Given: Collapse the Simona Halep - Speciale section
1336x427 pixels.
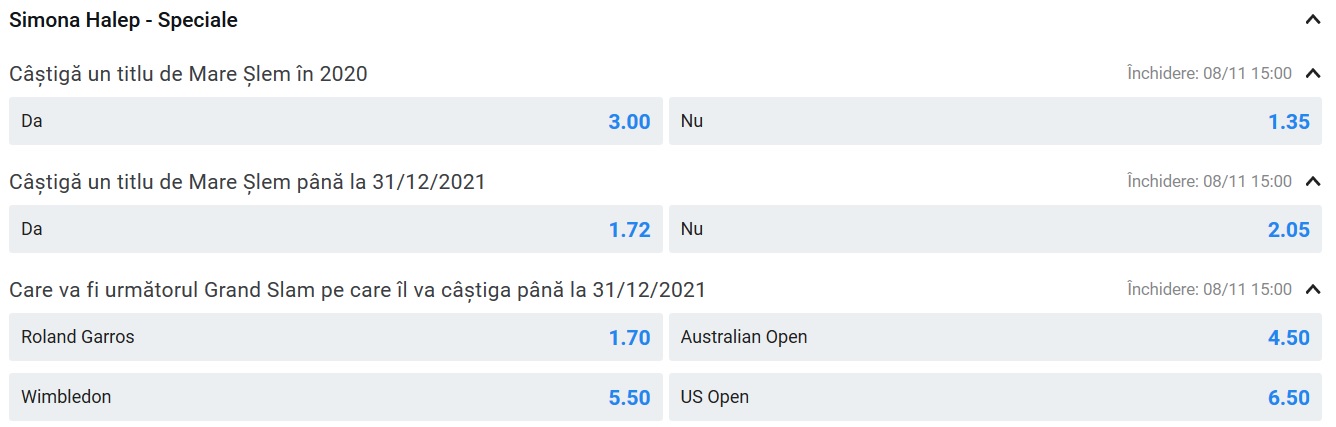Looking at the screenshot, I should click(x=1313, y=20).
